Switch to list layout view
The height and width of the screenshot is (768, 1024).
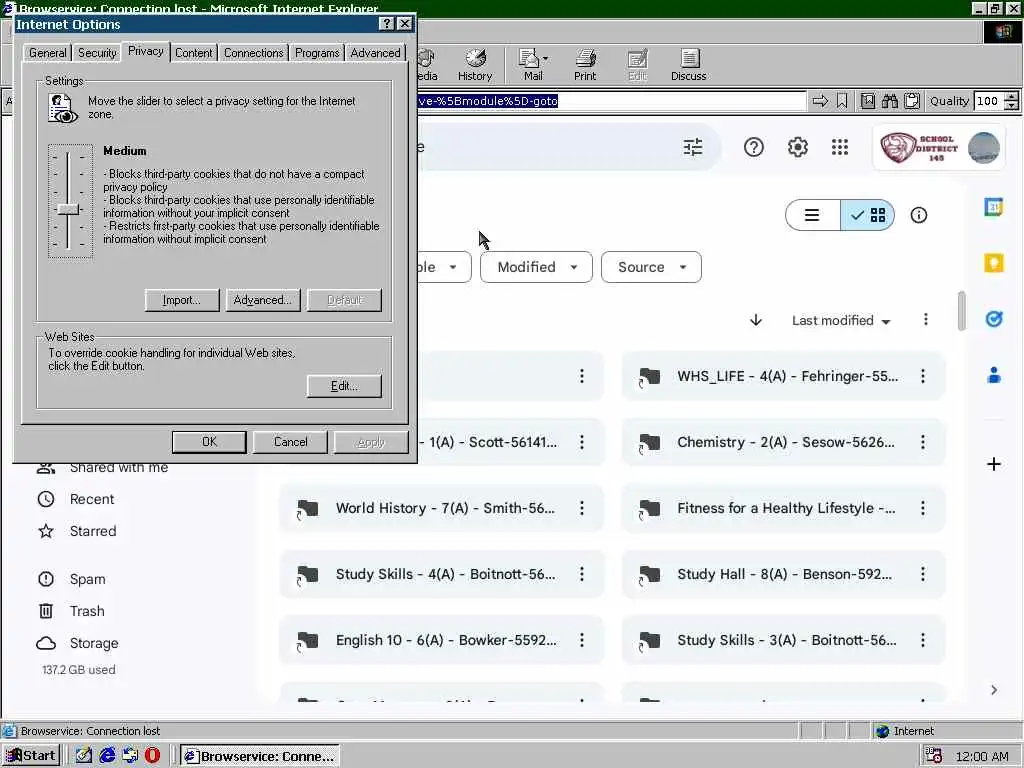(812, 215)
